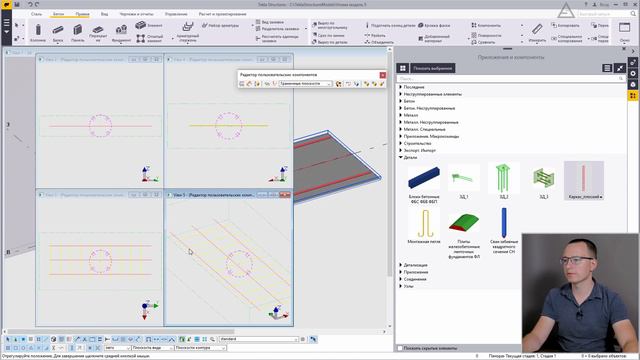Toggle Показать скрытые элементы checkbox
640x360 pixels.
[x=400, y=348]
